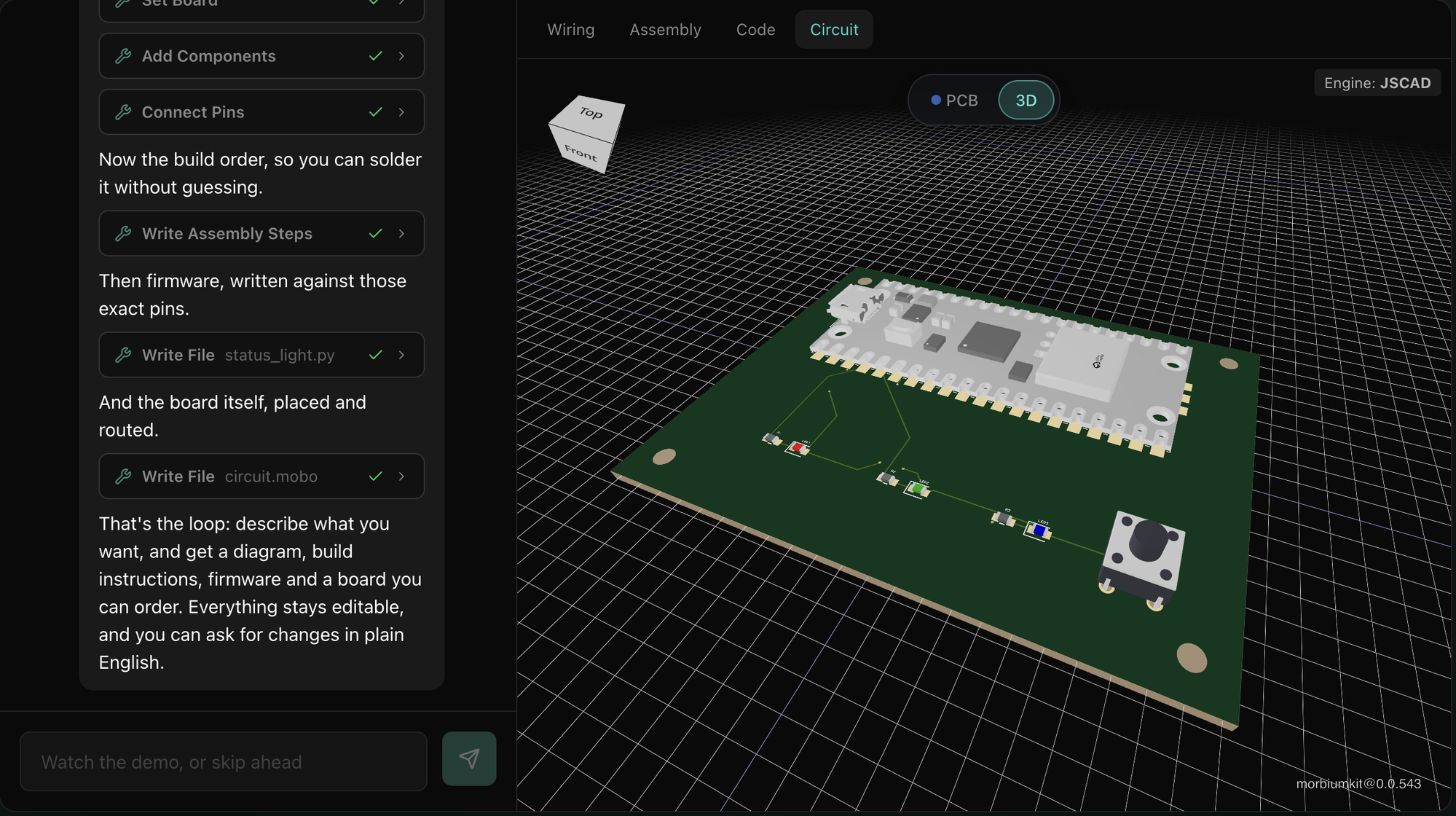Click the green LED on the board
Viewport: 1456px width, 816px height.
pos(917,489)
